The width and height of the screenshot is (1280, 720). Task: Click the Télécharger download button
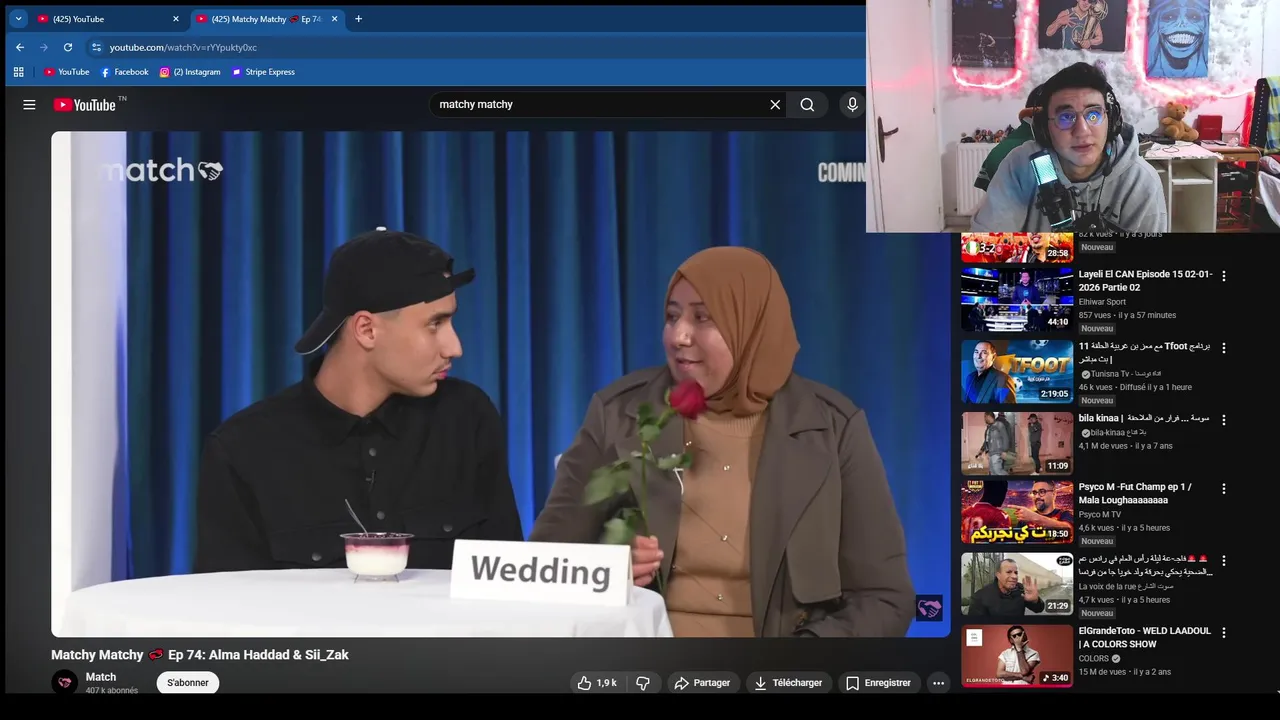pyautogui.click(x=788, y=683)
